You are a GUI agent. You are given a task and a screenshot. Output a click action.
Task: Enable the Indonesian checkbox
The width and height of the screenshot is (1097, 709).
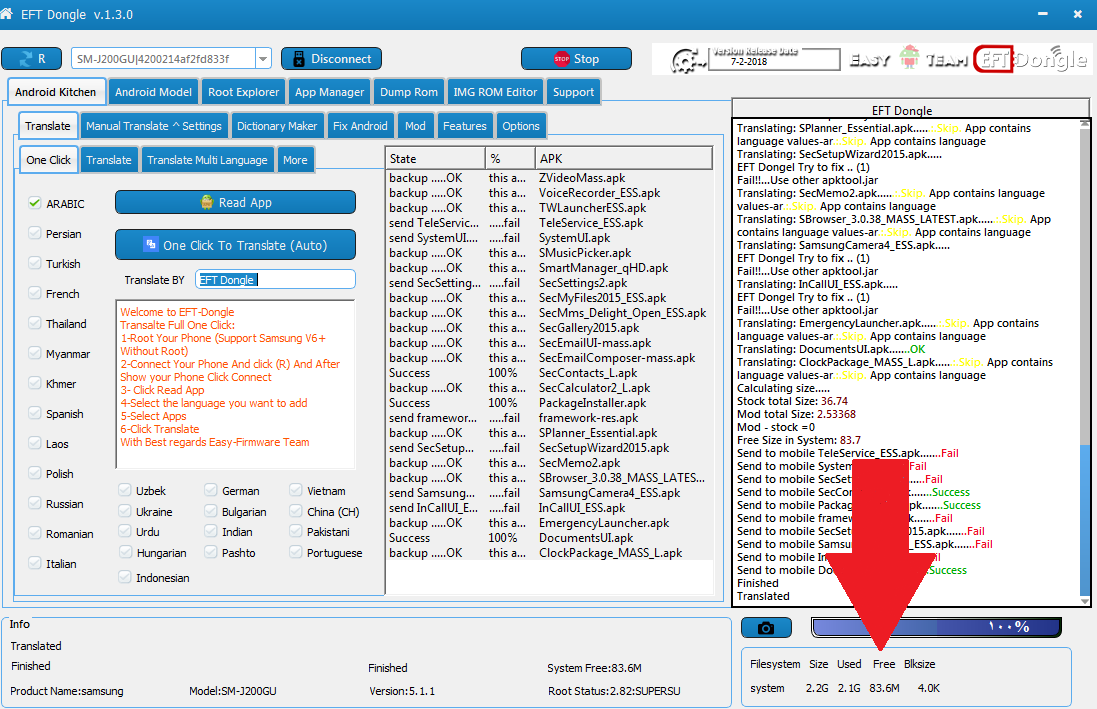tap(125, 577)
